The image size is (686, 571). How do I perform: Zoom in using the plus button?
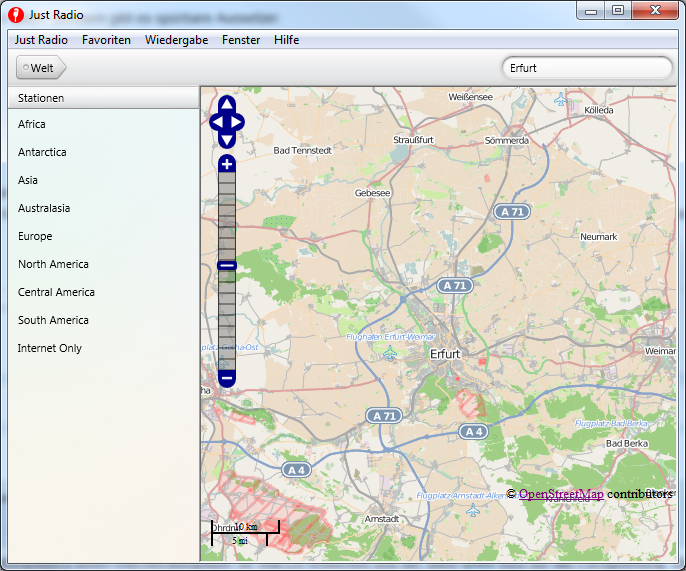point(227,164)
